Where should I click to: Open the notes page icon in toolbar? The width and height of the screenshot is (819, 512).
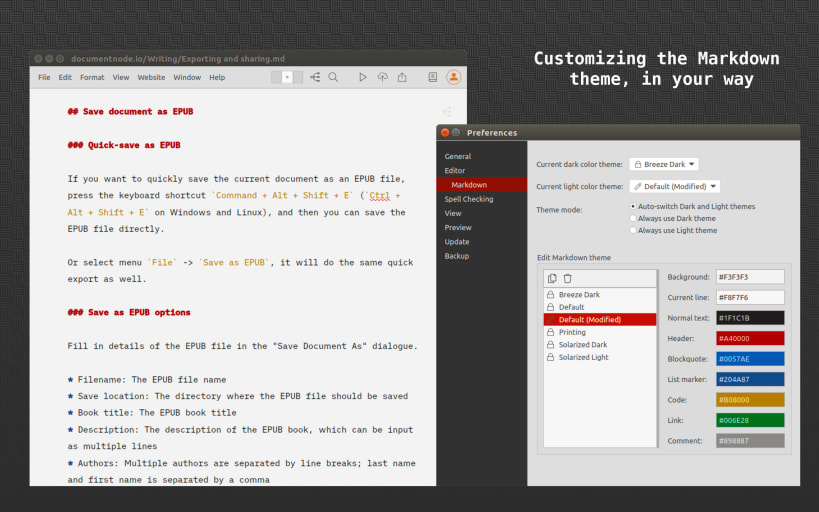click(432, 77)
